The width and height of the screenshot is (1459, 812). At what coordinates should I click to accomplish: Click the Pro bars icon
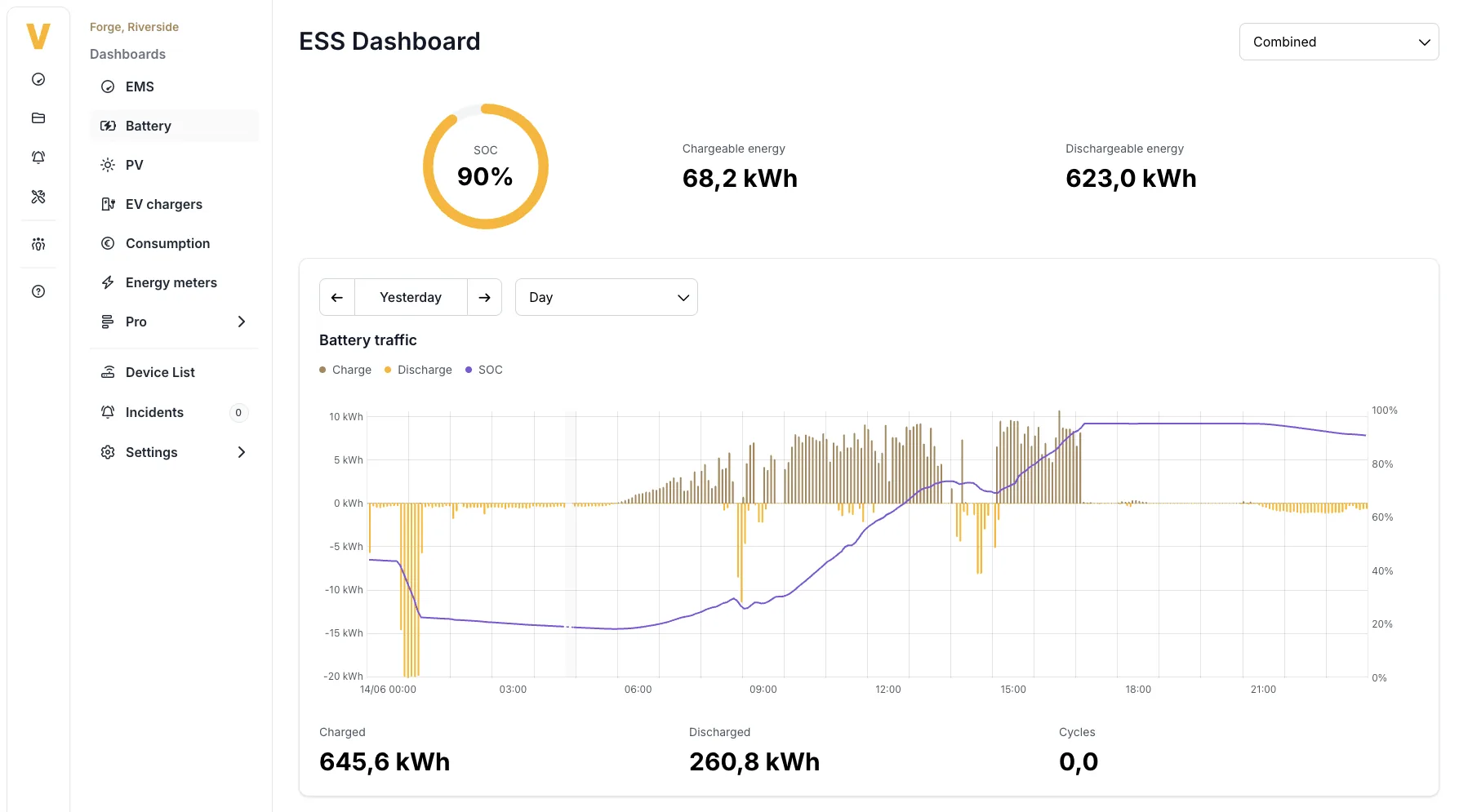tap(108, 322)
